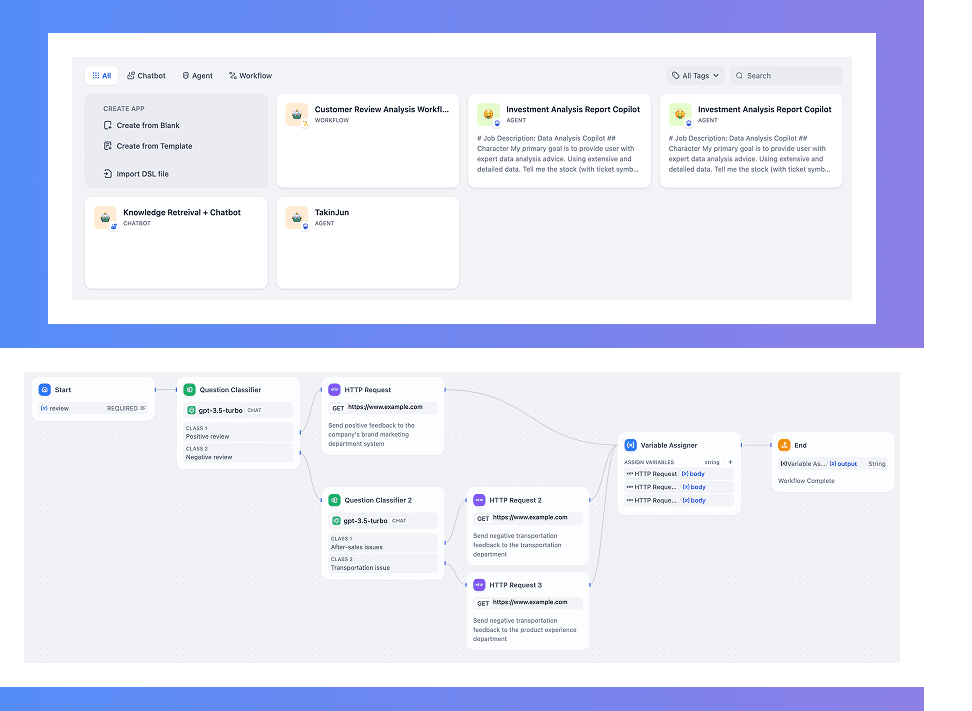Click the Start node home icon

(x=45, y=390)
